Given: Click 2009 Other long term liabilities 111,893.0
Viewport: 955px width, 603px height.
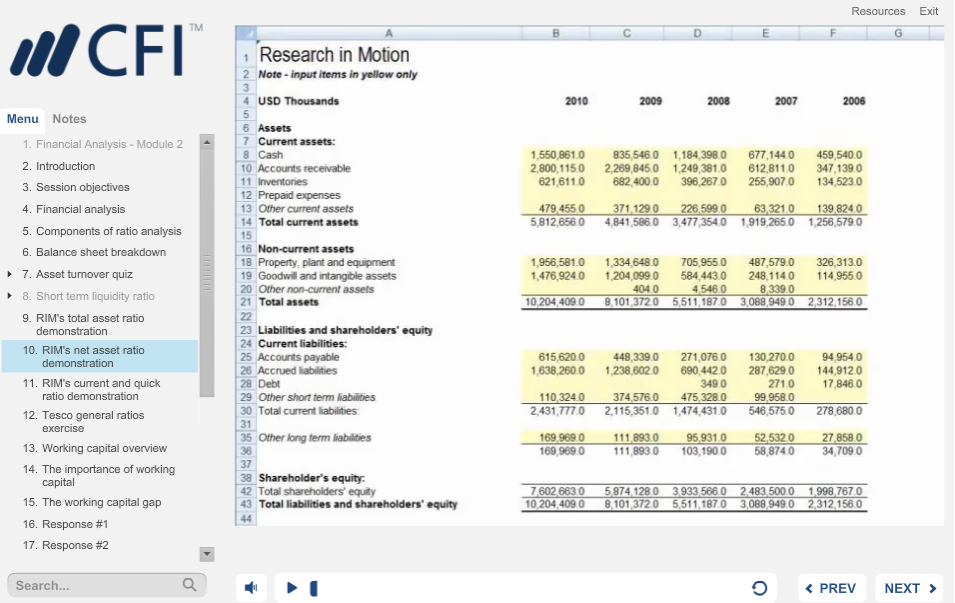Looking at the screenshot, I should point(635,437).
